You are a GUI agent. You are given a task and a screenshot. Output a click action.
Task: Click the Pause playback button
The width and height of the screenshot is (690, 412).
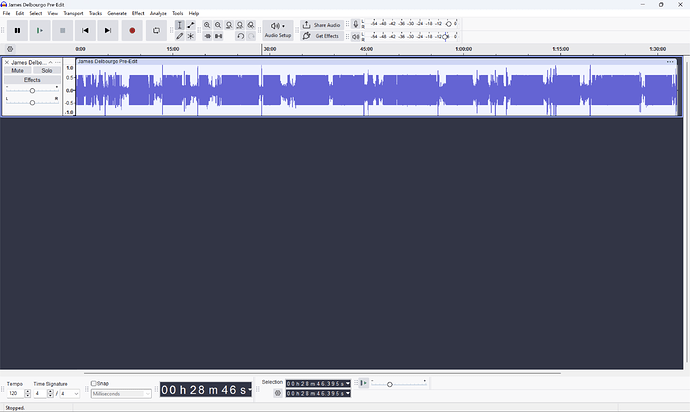17,31
